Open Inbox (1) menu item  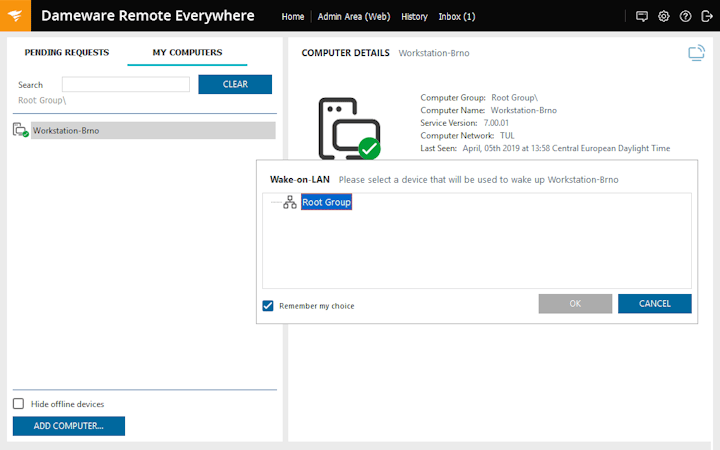[457, 17]
